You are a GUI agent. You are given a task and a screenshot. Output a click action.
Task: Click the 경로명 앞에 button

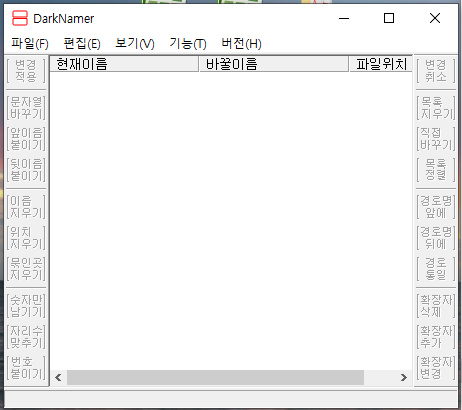click(436, 207)
